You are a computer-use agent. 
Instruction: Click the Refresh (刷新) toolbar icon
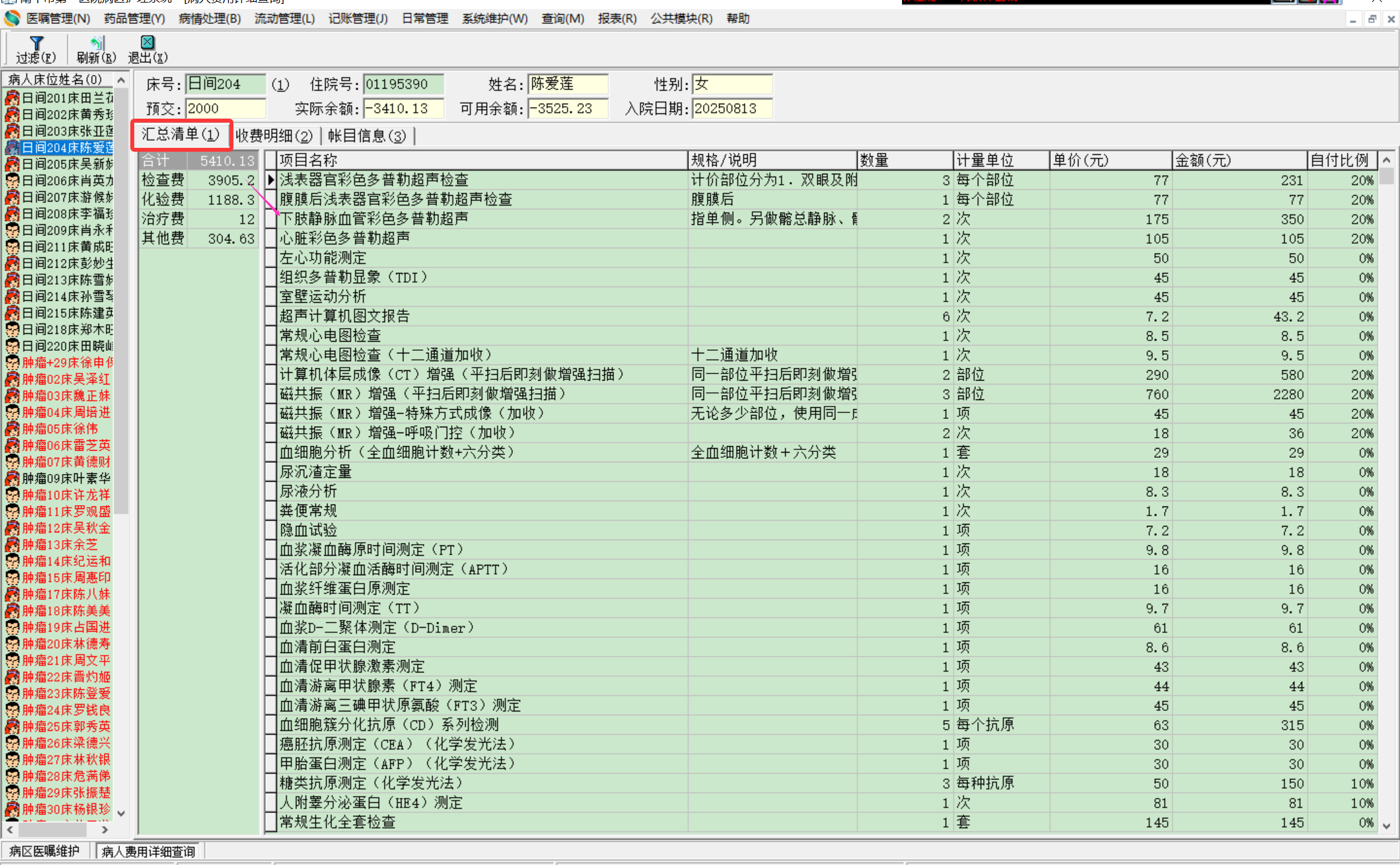pos(97,43)
